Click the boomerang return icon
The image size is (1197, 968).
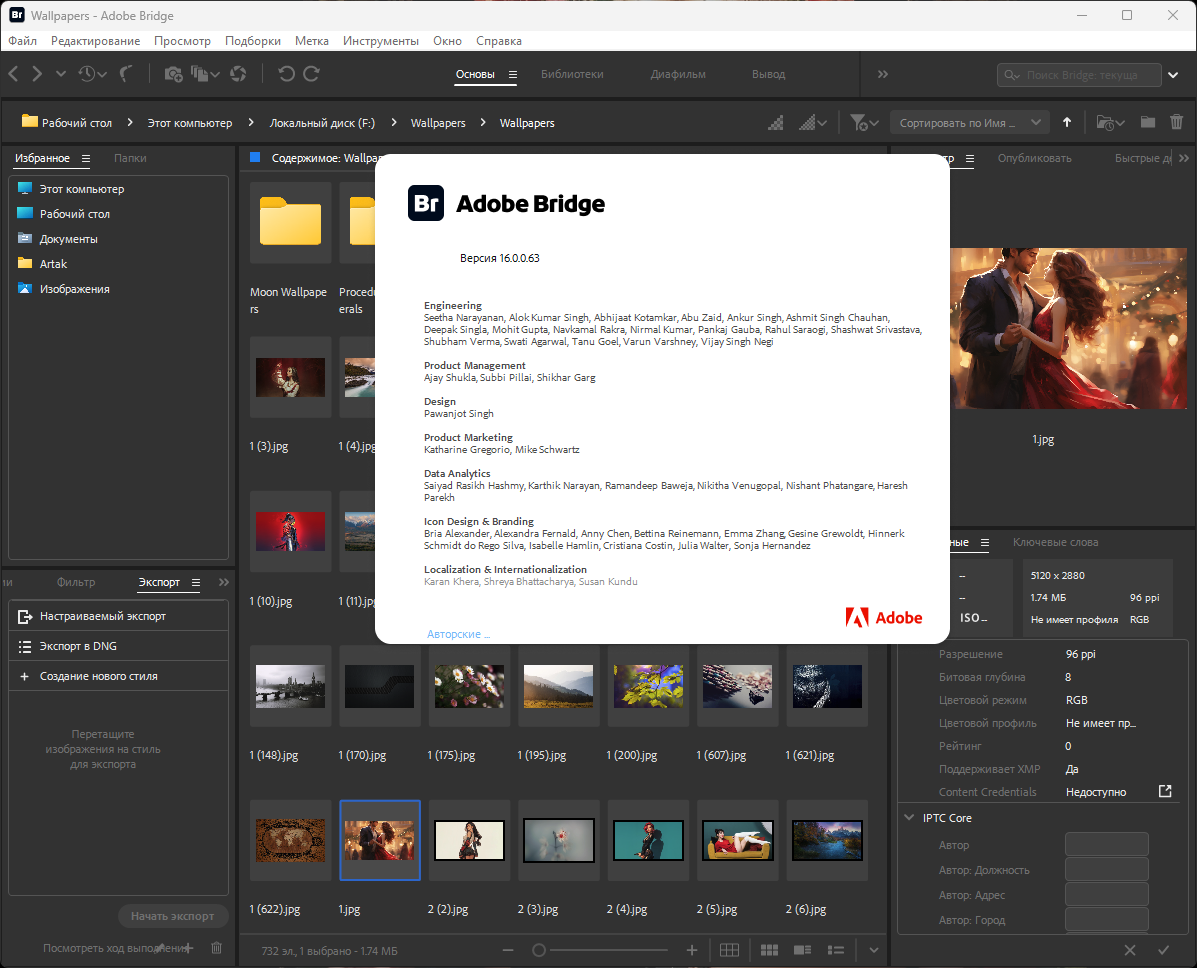(126, 74)
